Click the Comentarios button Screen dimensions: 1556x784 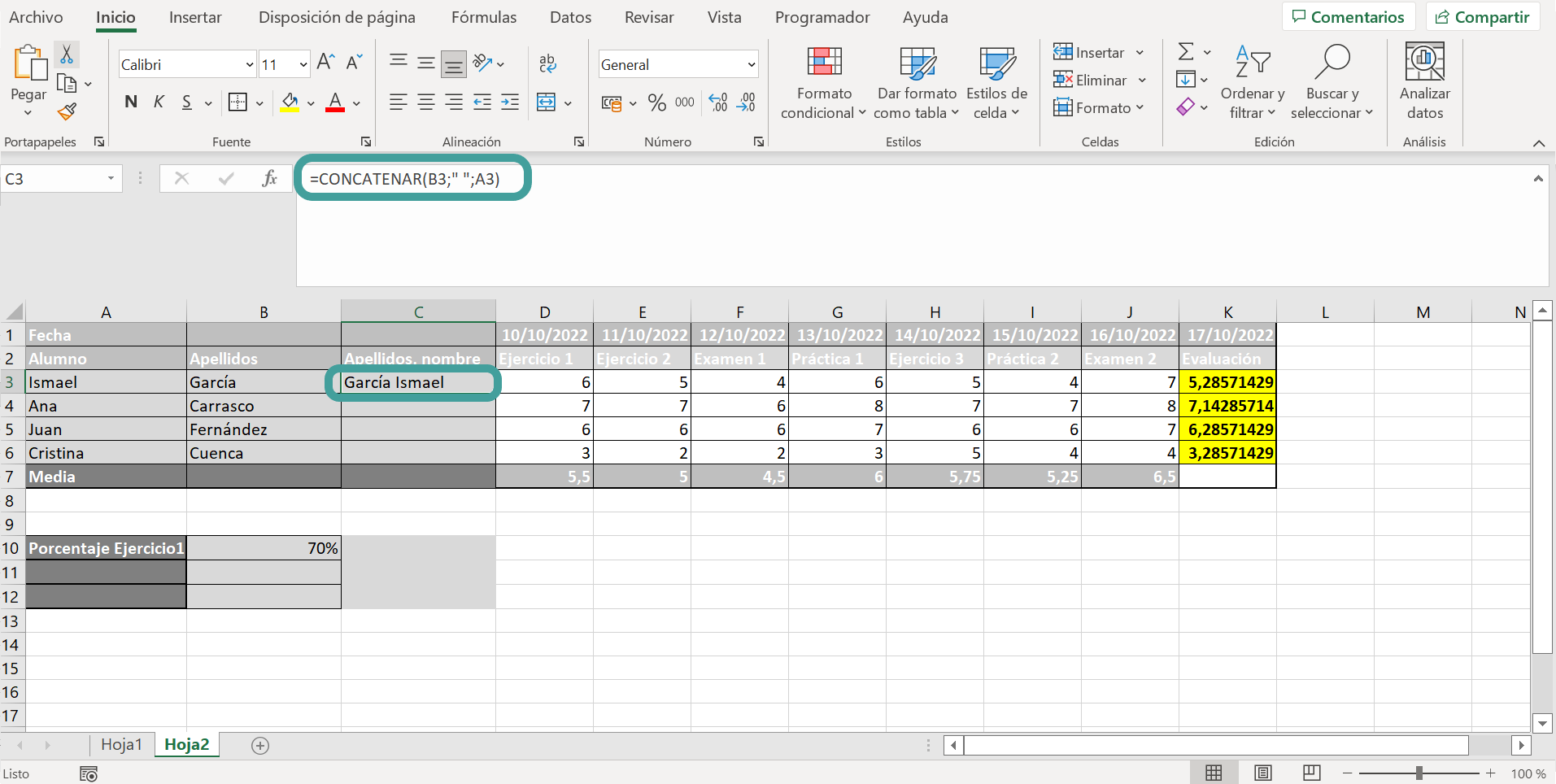tap(1349, 17)
